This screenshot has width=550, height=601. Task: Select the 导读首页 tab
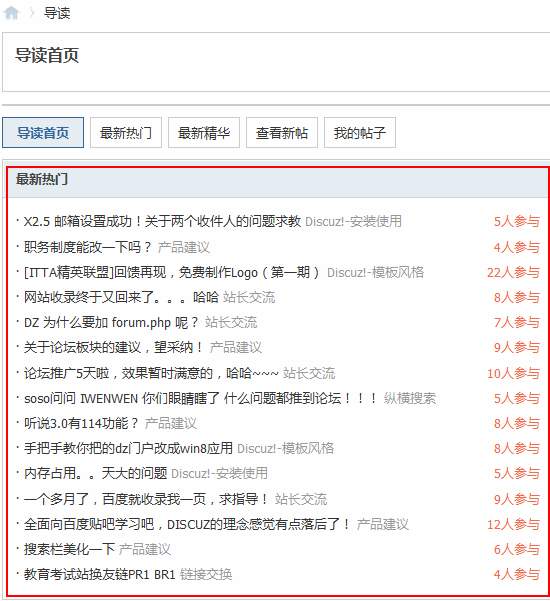tap(43, 133)
